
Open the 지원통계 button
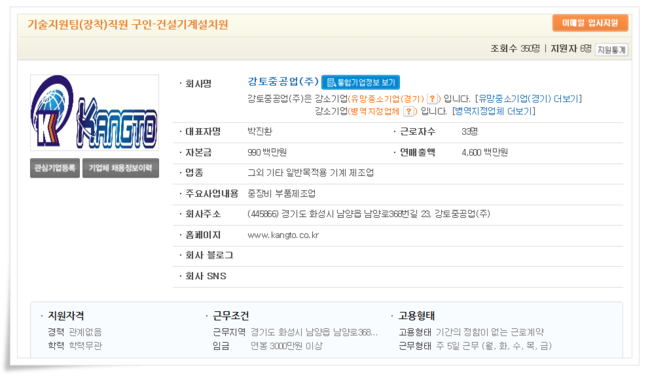(611, 50)
